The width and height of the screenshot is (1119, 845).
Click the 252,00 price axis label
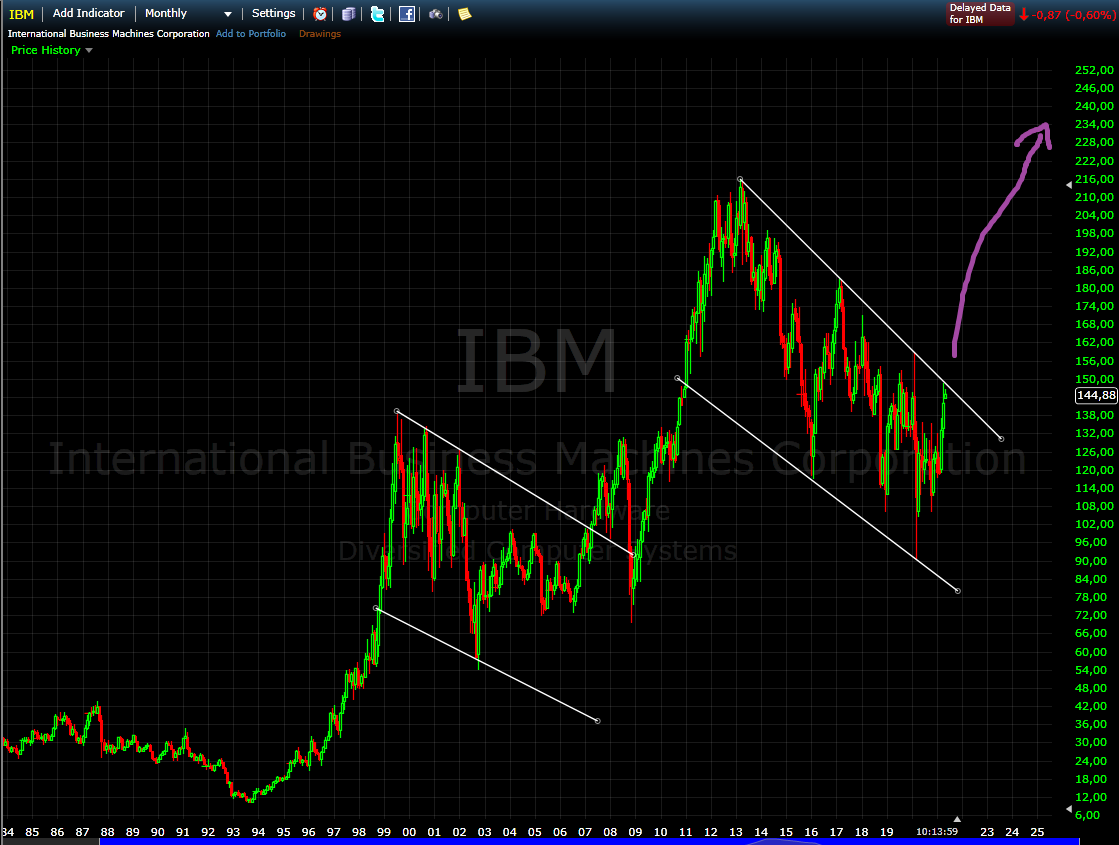[1094, 70]
